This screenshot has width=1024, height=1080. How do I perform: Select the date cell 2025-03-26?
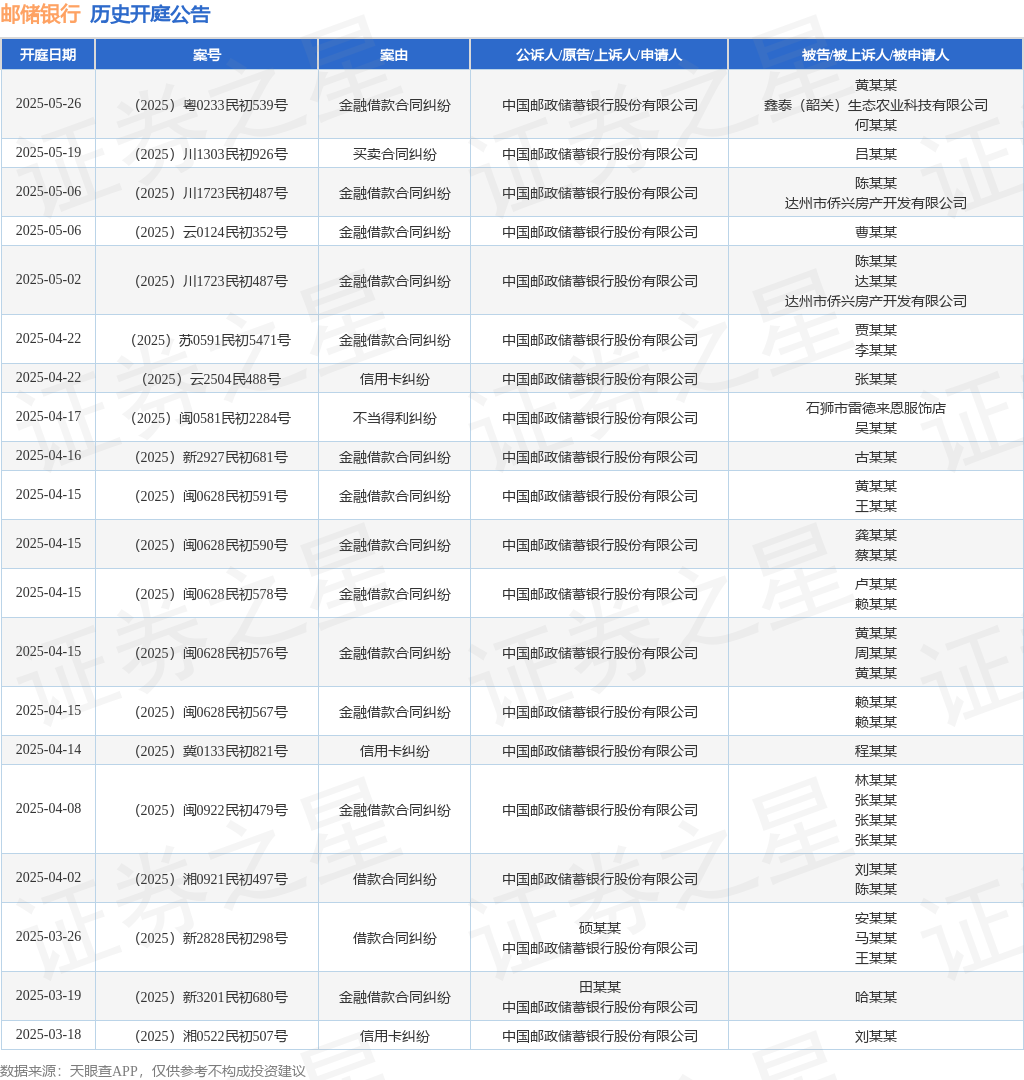click(x=48, y=937)
